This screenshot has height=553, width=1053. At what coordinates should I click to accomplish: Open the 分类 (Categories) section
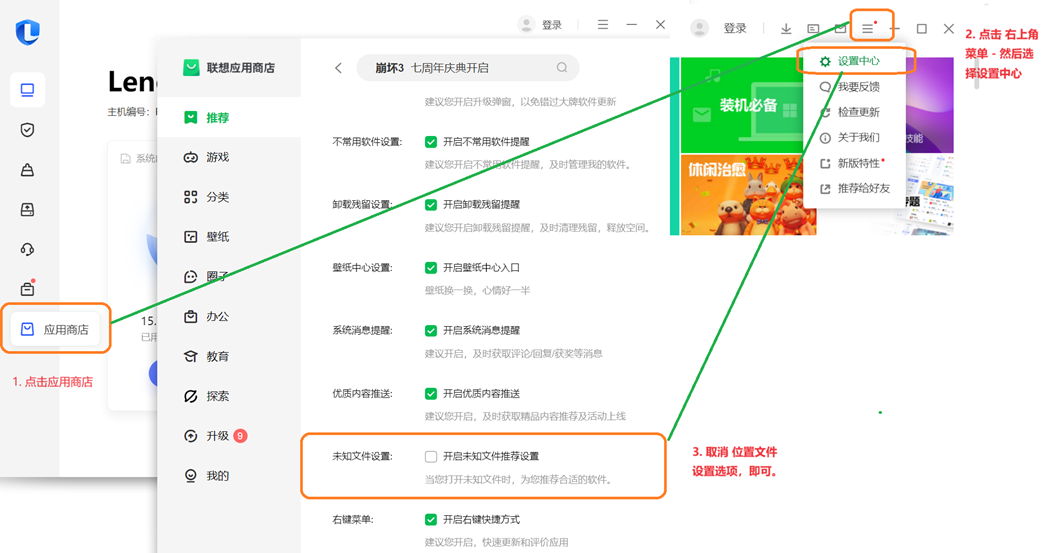click(206, 197)
